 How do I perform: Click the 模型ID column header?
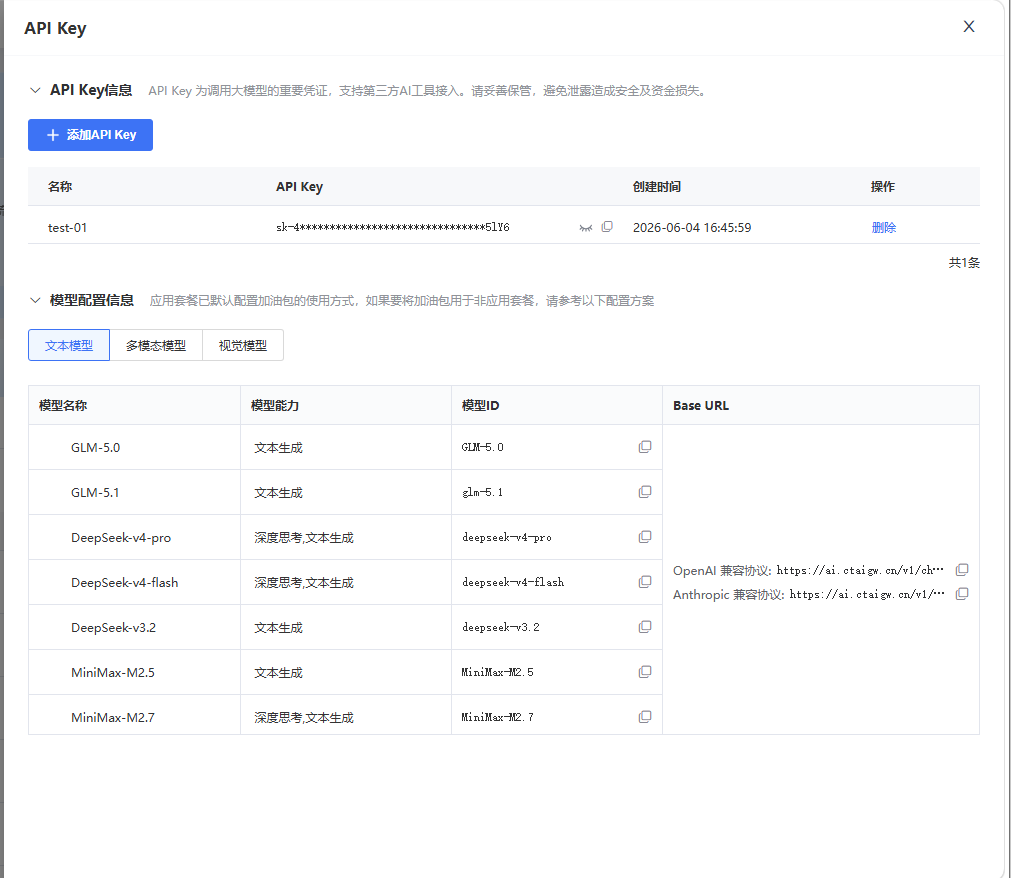[480, 405]
